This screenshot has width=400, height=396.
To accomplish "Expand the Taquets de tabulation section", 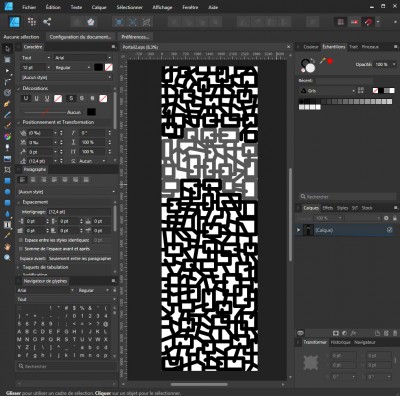I will [45, 267].
